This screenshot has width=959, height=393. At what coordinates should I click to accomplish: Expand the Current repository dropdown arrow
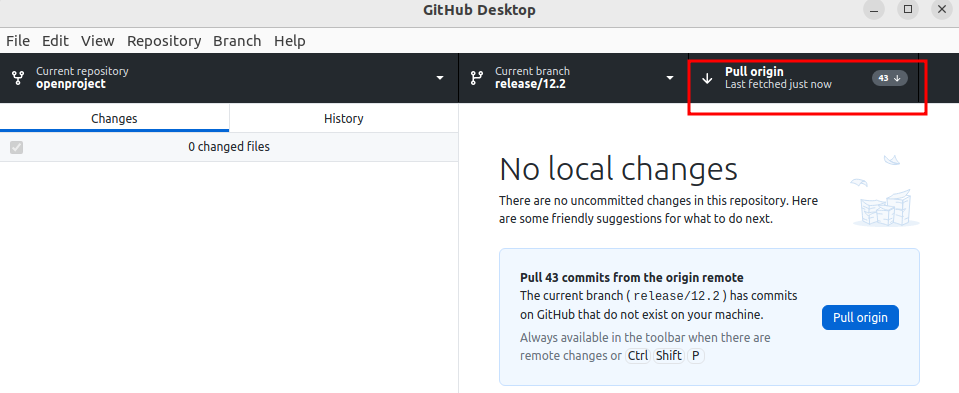(439, 78)
